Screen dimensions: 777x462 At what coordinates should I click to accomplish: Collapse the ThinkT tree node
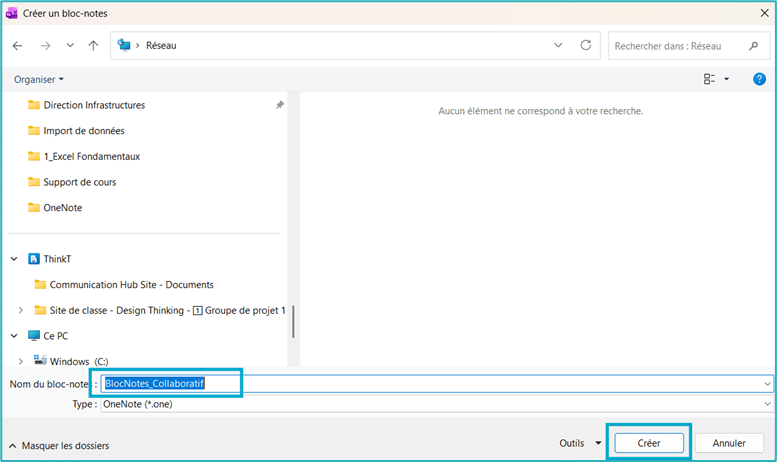[14, 258]
